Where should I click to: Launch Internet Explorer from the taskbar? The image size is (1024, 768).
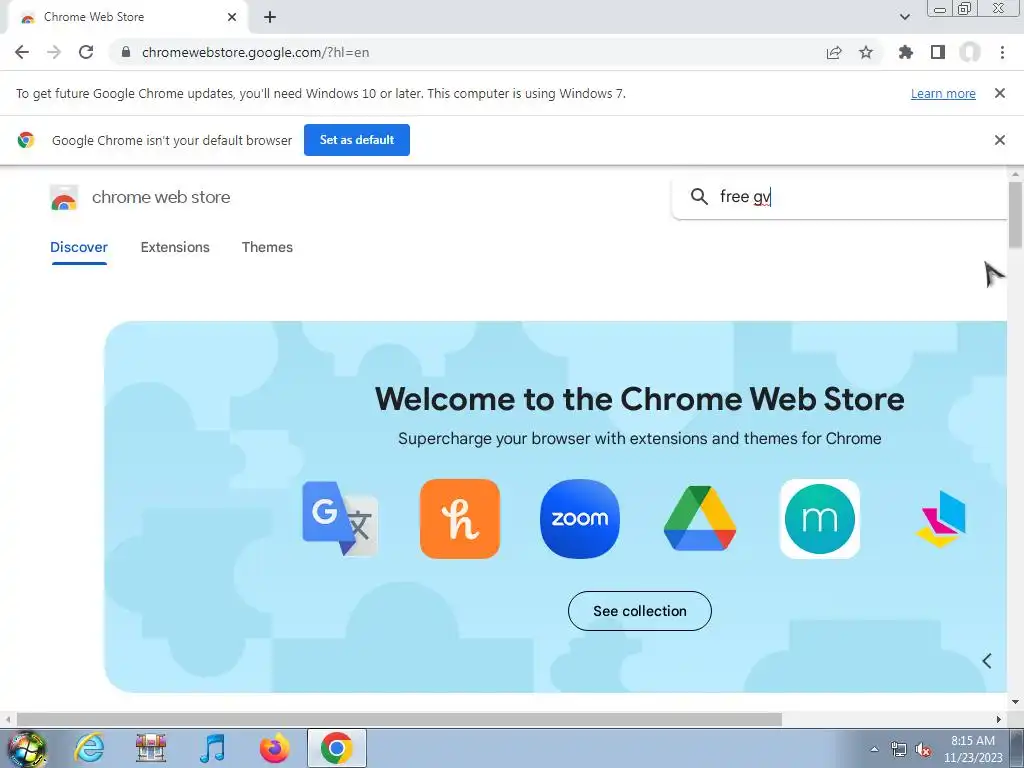[89, 748]
